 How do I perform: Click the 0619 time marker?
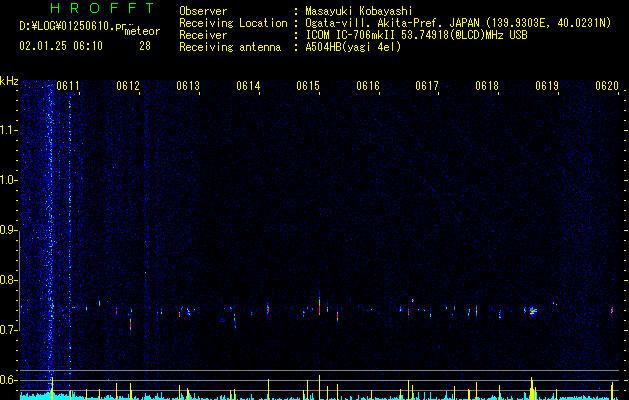pos(547,86)
